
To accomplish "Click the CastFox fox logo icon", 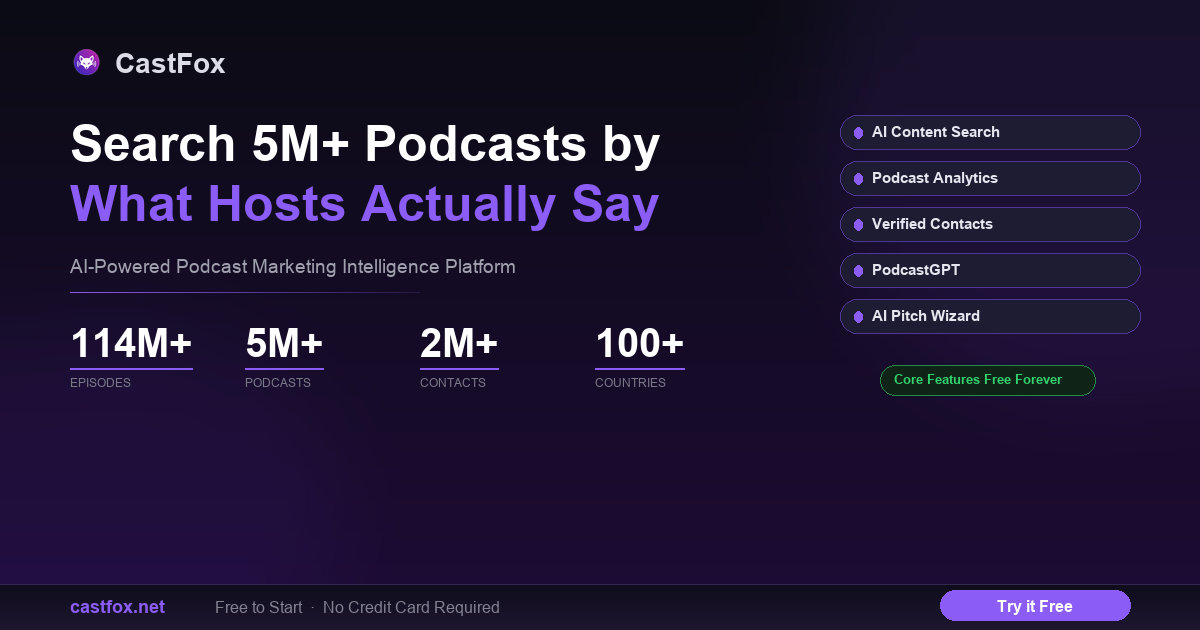I will [x=87, y=63].
